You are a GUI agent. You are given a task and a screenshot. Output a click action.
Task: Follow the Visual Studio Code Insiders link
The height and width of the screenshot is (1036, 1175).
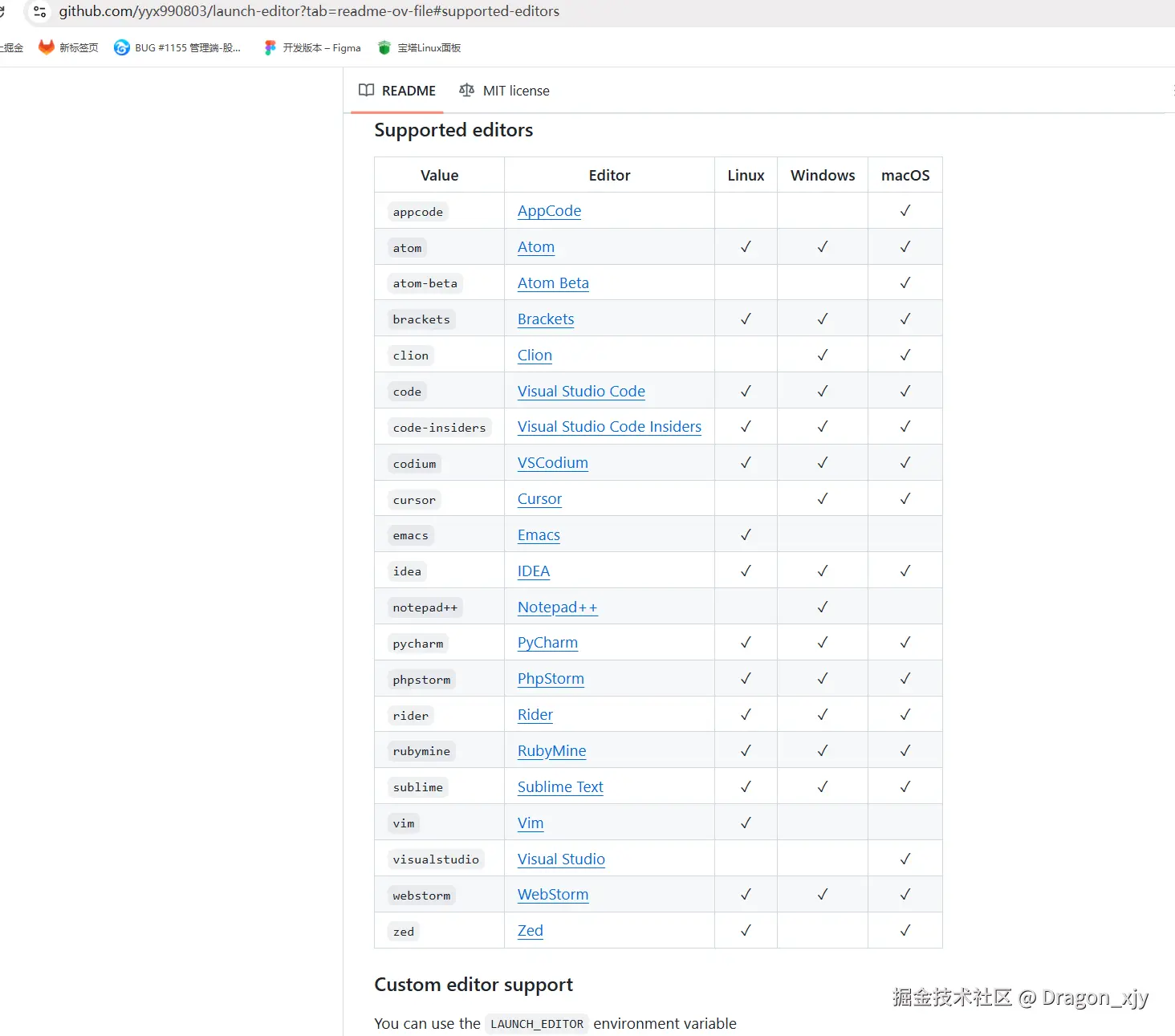tap(609, 427)
